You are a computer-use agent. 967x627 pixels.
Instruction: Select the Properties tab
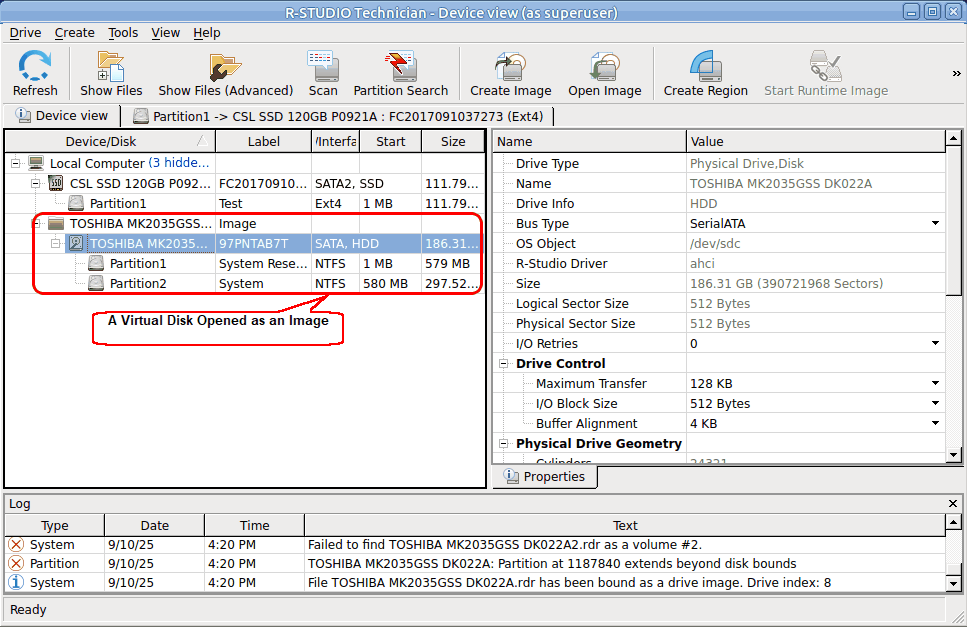[x=545, y=477]
